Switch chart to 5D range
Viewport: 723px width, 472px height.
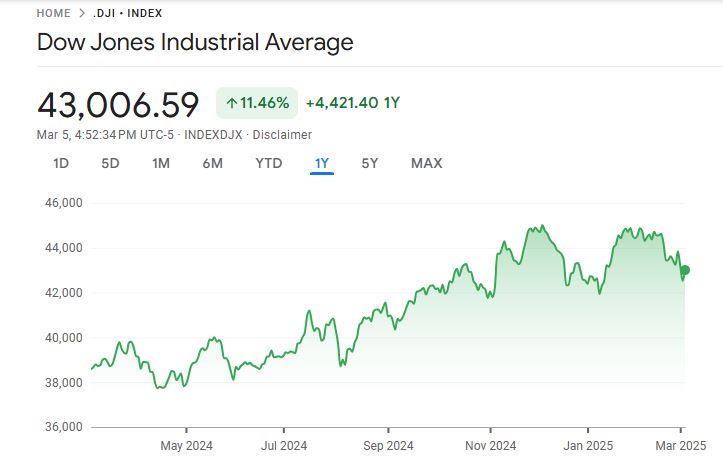[x=110, y=163]
